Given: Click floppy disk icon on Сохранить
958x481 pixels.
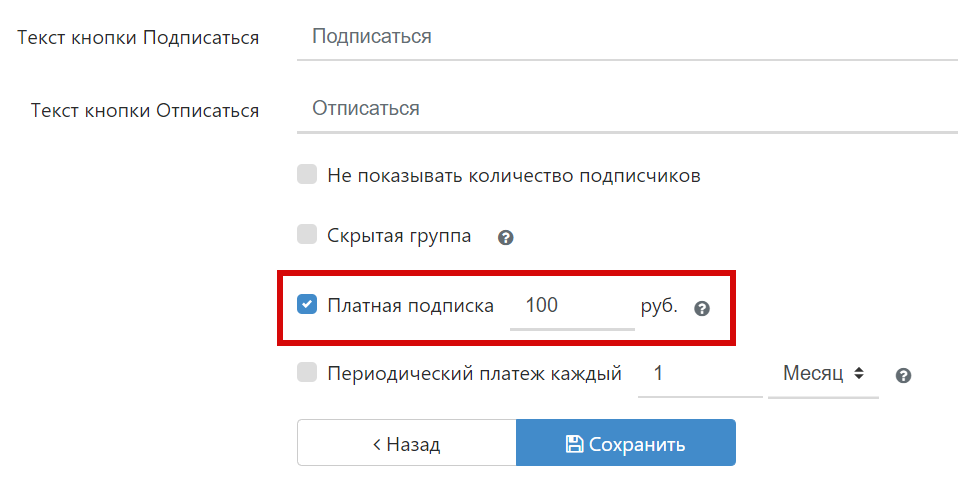Looking at the screenshot, I should click(x=574, y=444).
